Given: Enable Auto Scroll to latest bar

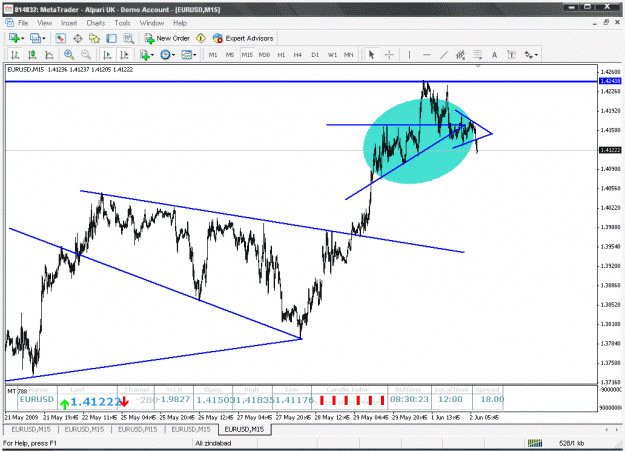Looking at the screenshot, I should (x=107, y=55).
